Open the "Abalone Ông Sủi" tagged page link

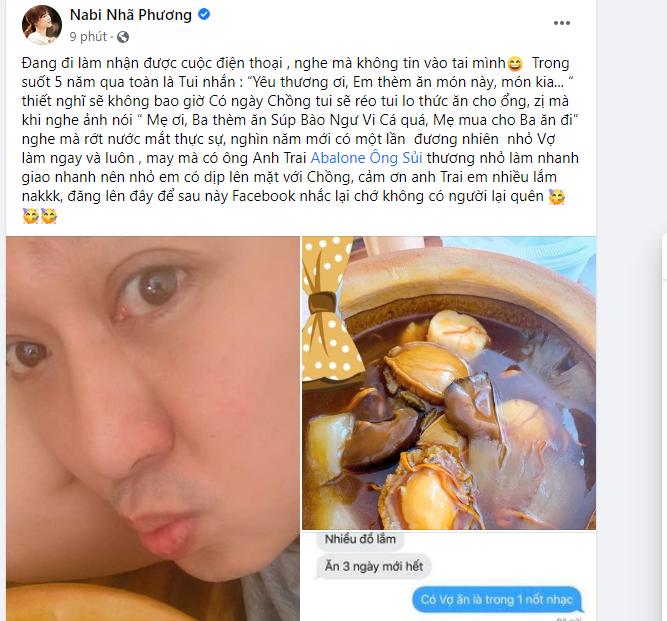tap(366, 158)
